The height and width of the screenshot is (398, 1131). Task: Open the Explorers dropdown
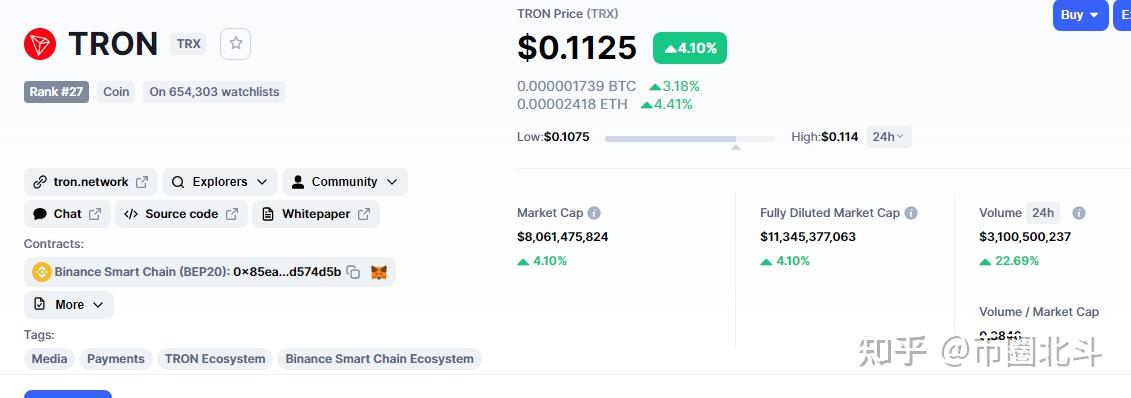tap(219, 182)
